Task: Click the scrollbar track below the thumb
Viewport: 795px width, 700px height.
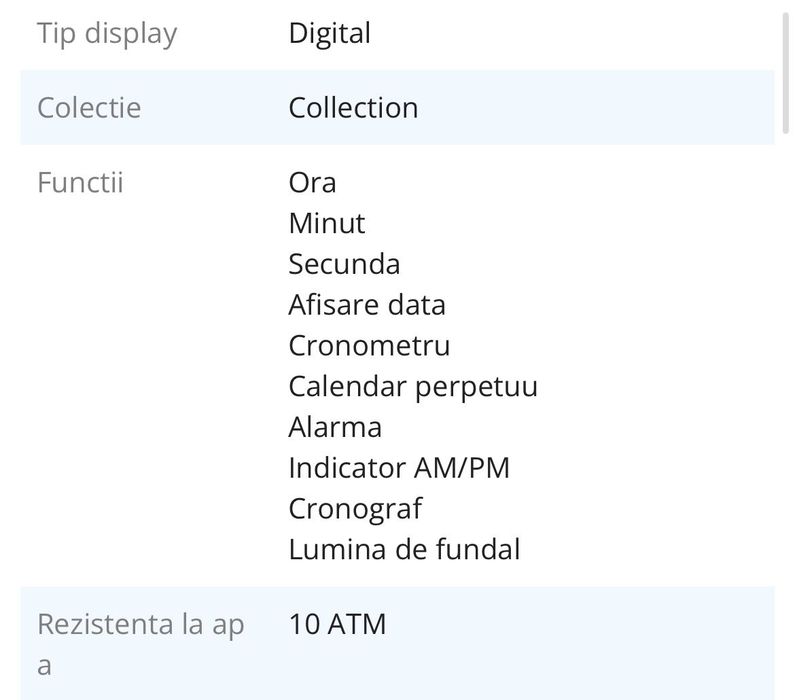Action: point(785,400)
